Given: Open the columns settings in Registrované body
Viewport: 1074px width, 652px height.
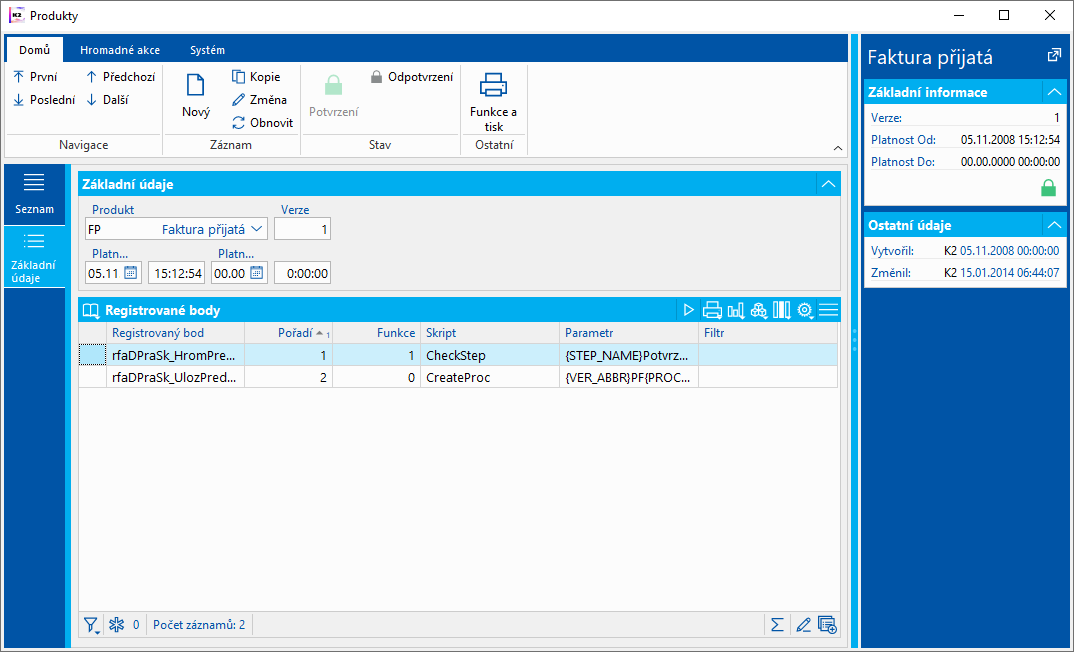Looking at the screenshot, I should pos(782,310).
